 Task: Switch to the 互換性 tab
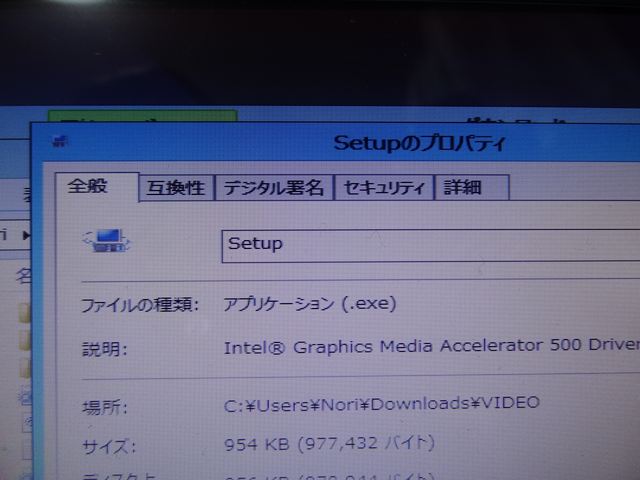176,188
